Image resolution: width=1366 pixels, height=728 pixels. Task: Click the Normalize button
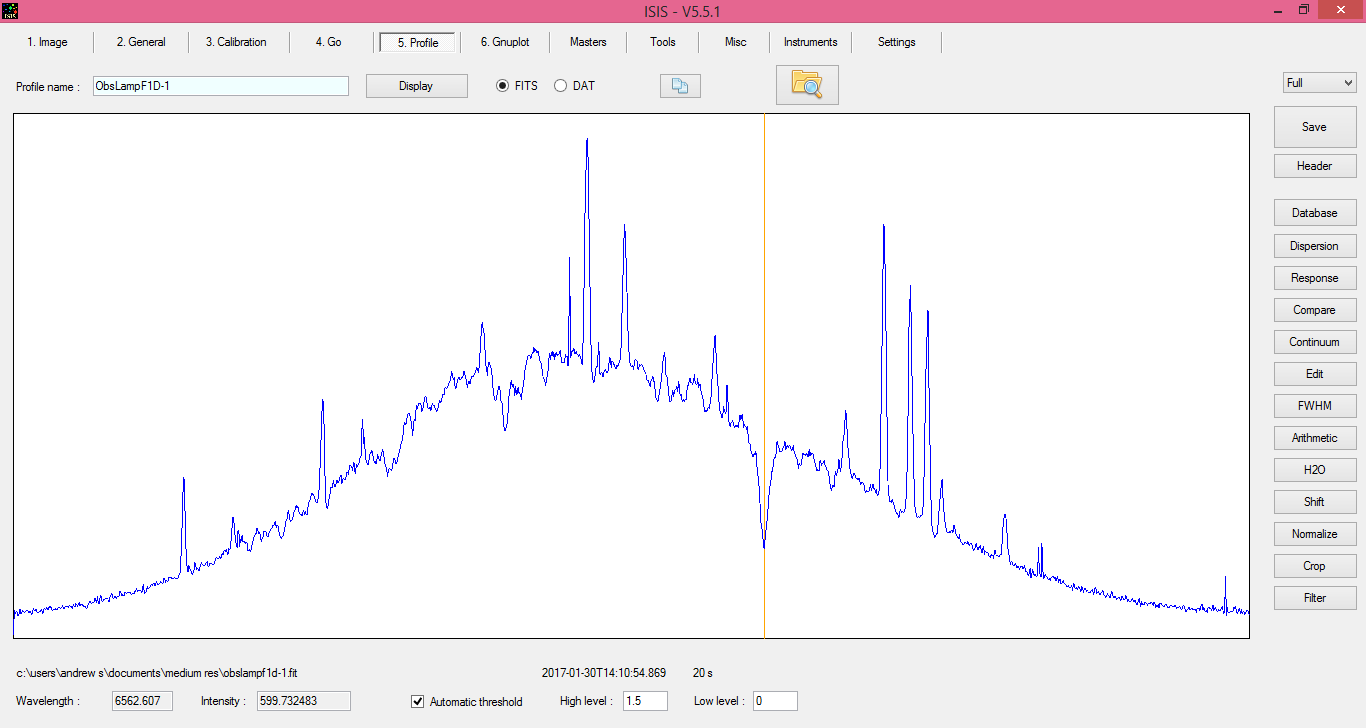click(1314, 534)
